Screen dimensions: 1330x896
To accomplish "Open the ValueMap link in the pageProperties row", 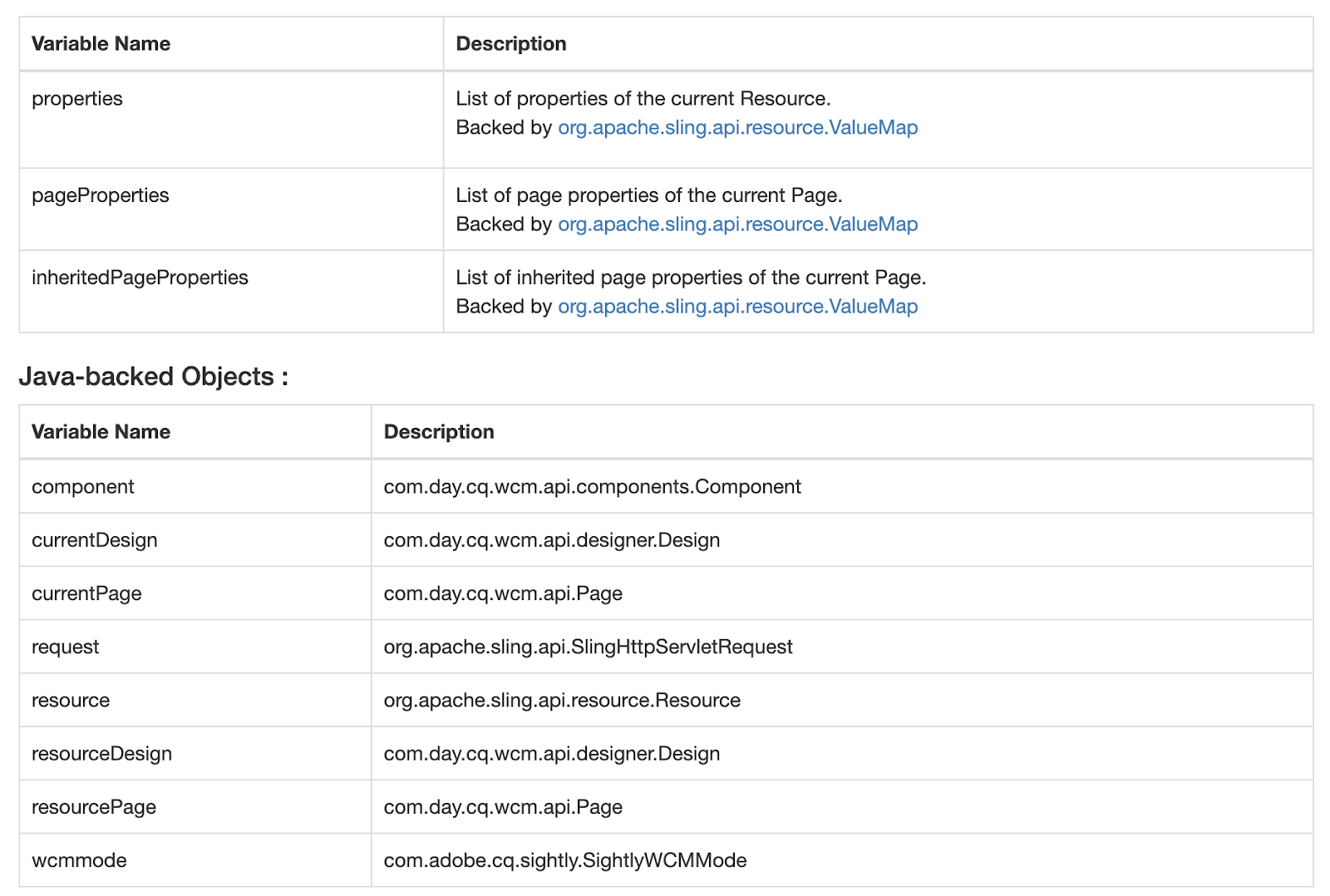I will (737, 224).
